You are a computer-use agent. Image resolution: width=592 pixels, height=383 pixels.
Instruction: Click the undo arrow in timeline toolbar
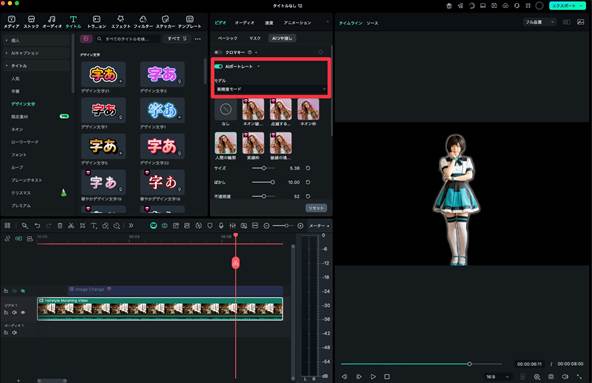37,225
